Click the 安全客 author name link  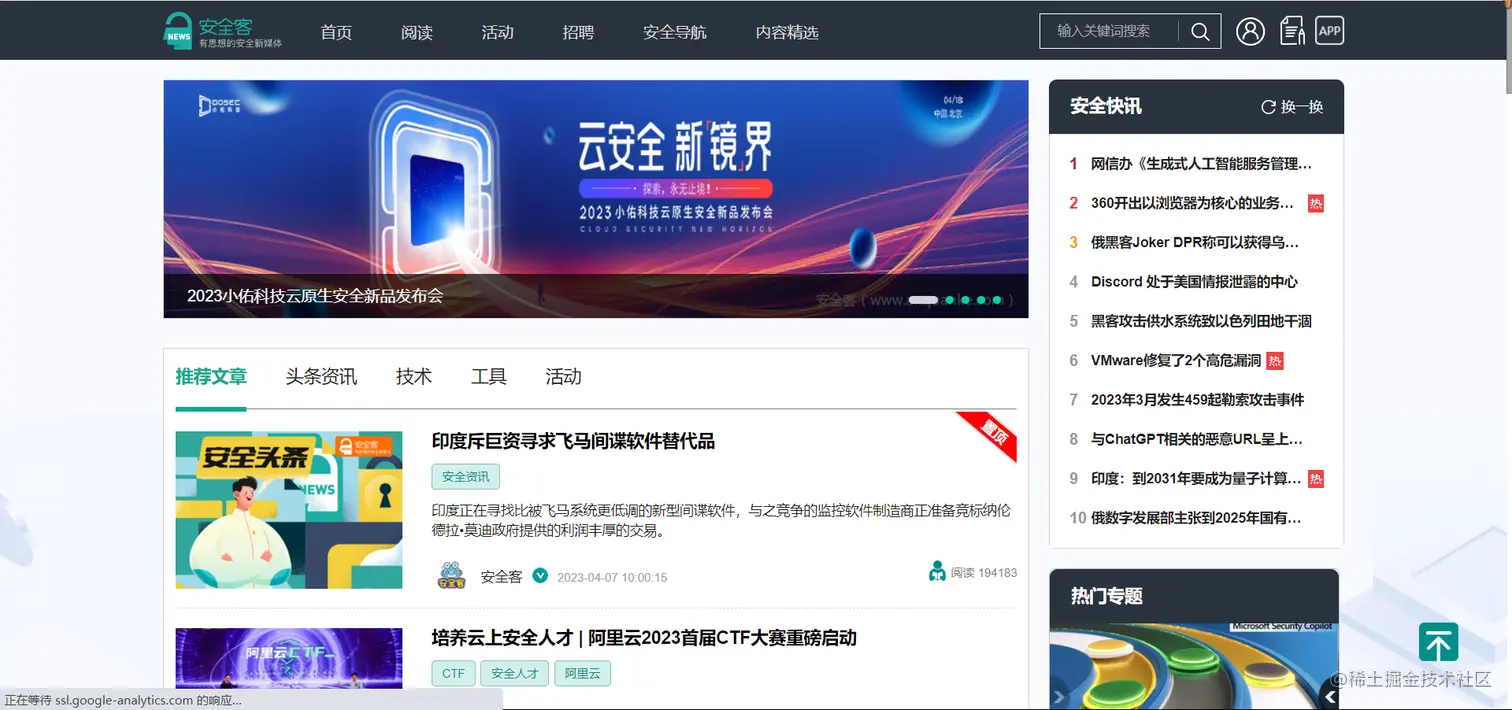pos(501,577)
